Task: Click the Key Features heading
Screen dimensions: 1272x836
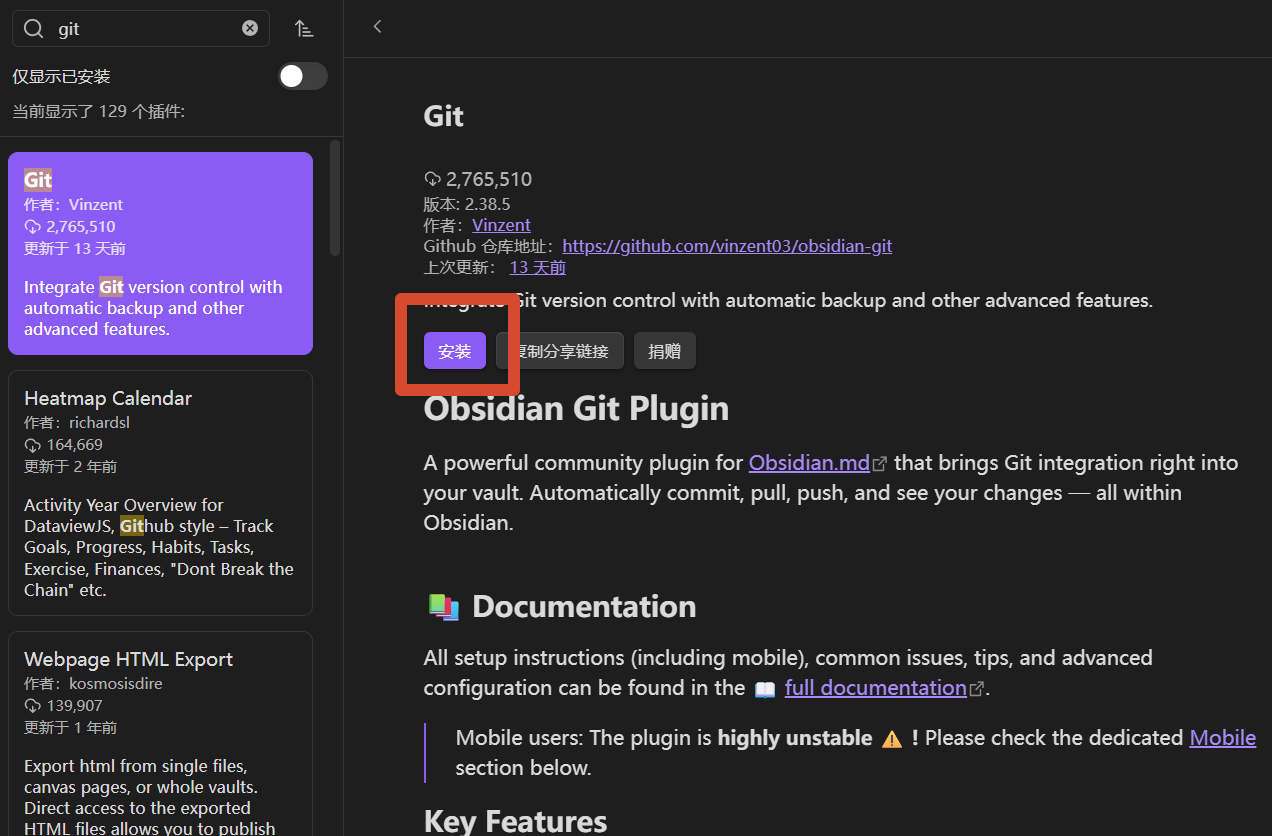Action: coord(515,821)
